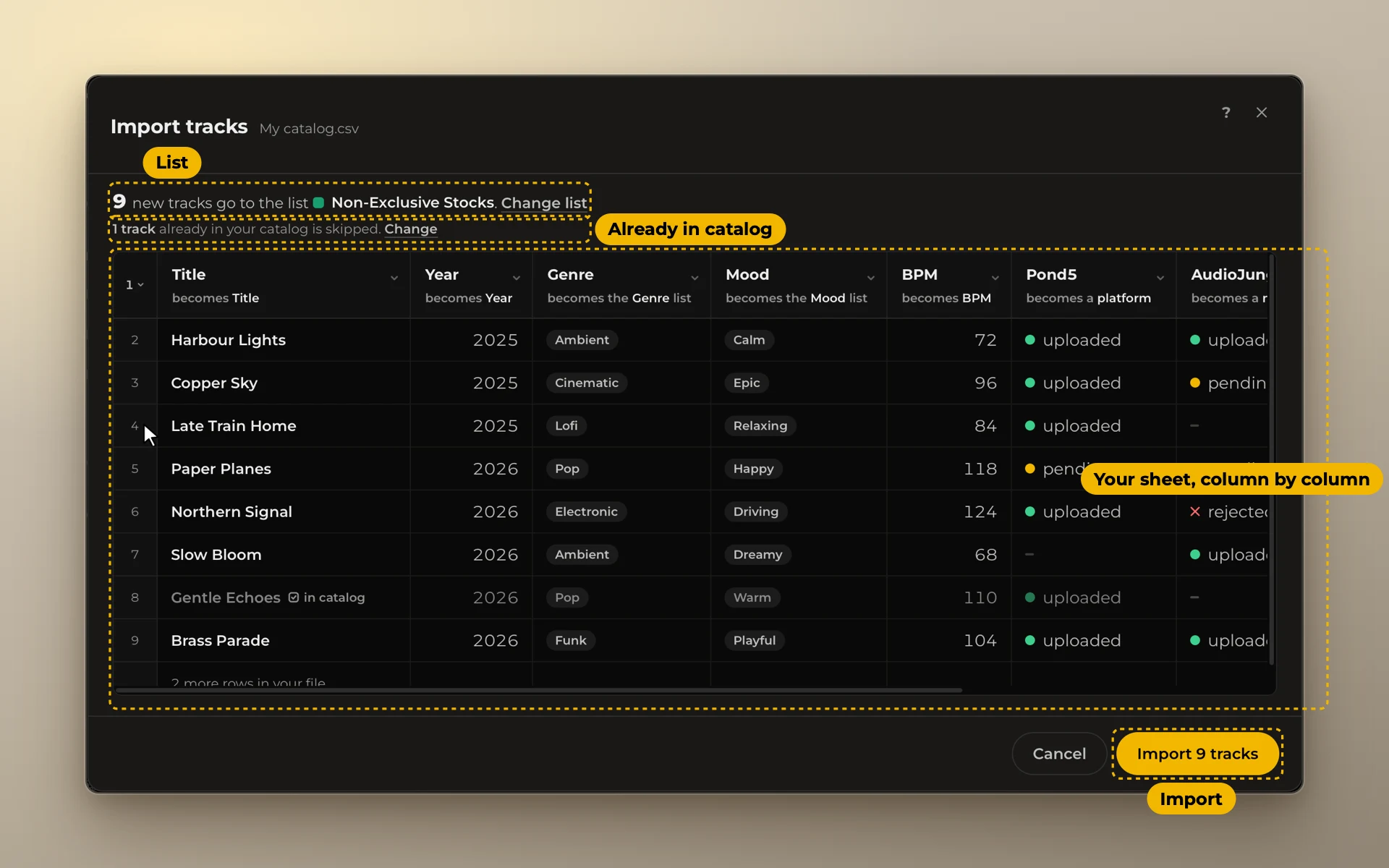Click the My catalog.csv file name

(309, 129)
